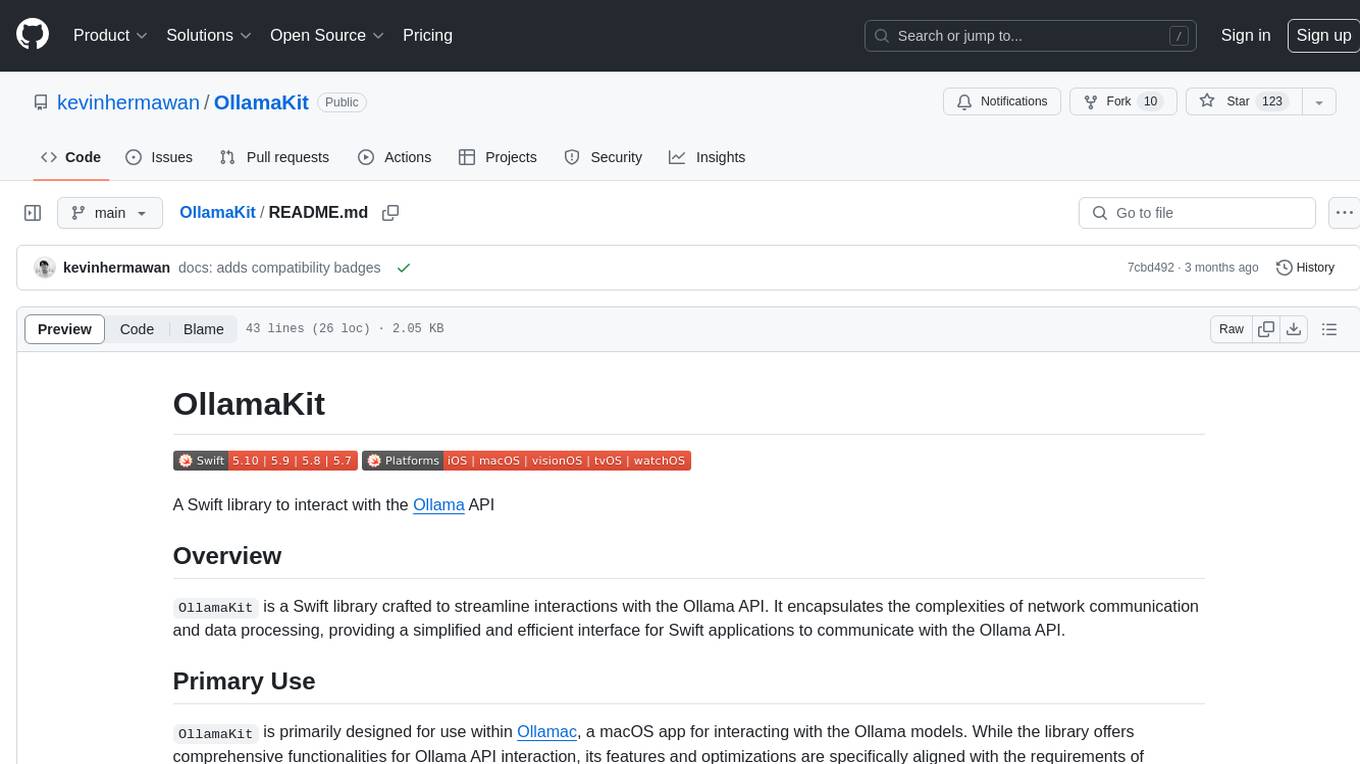Fork the repository

1123,102
